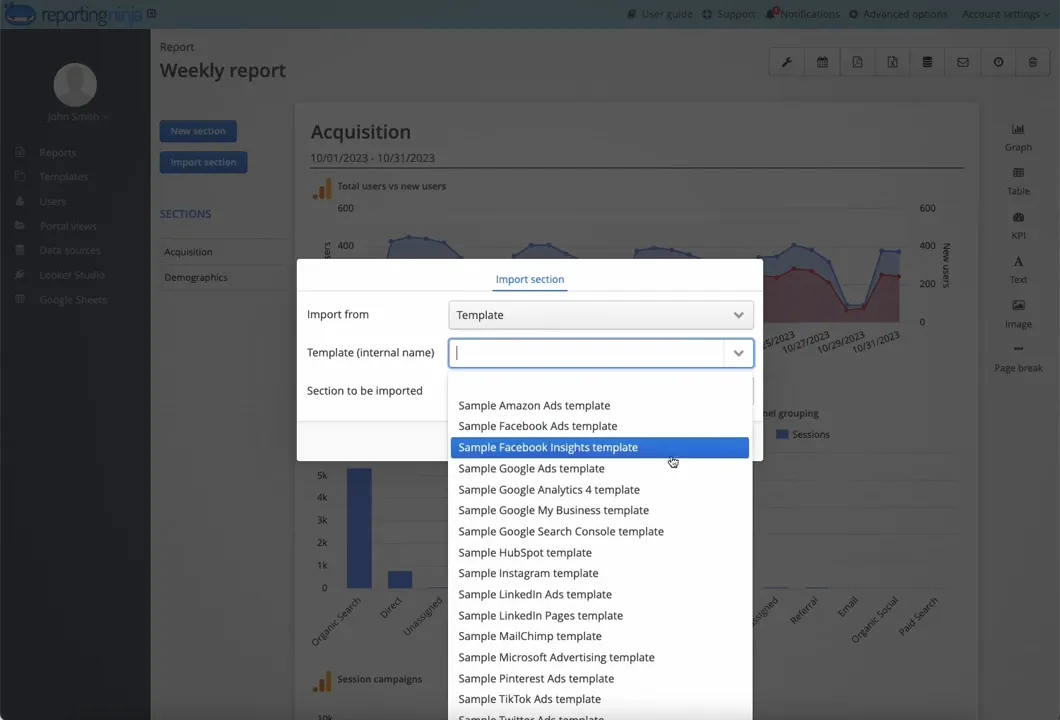The height and width of the screenshot is (720, 1060).
Task: Click the PDF export icon
Action: click(x=857, y=62)
